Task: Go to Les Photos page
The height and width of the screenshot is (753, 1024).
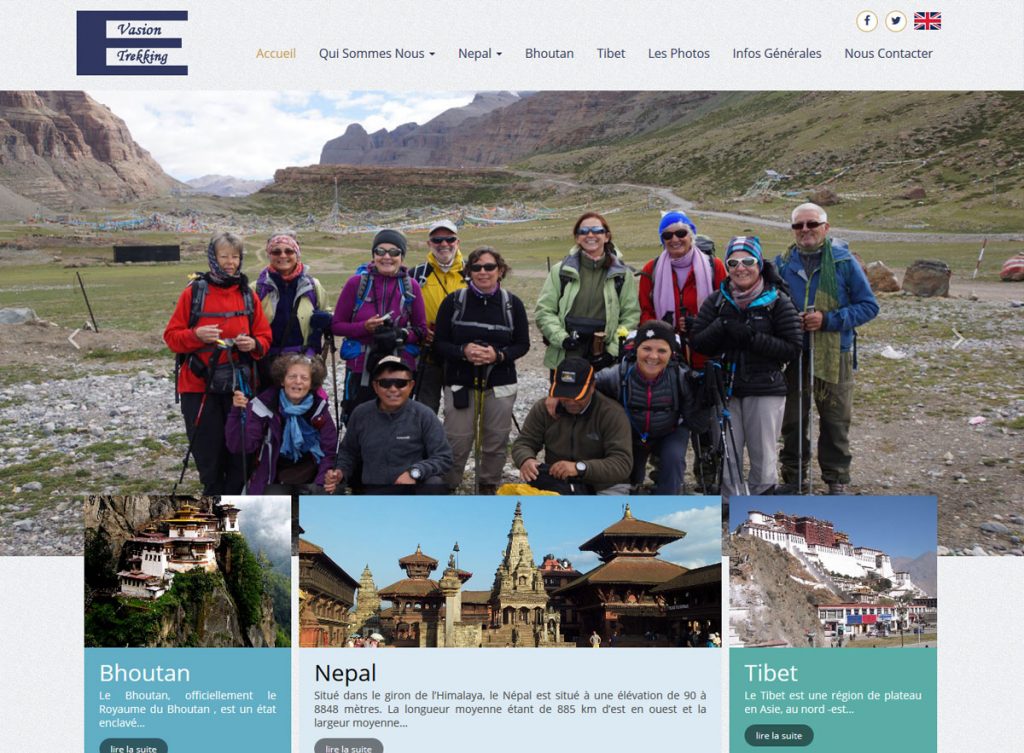Action: click(679, 54)
